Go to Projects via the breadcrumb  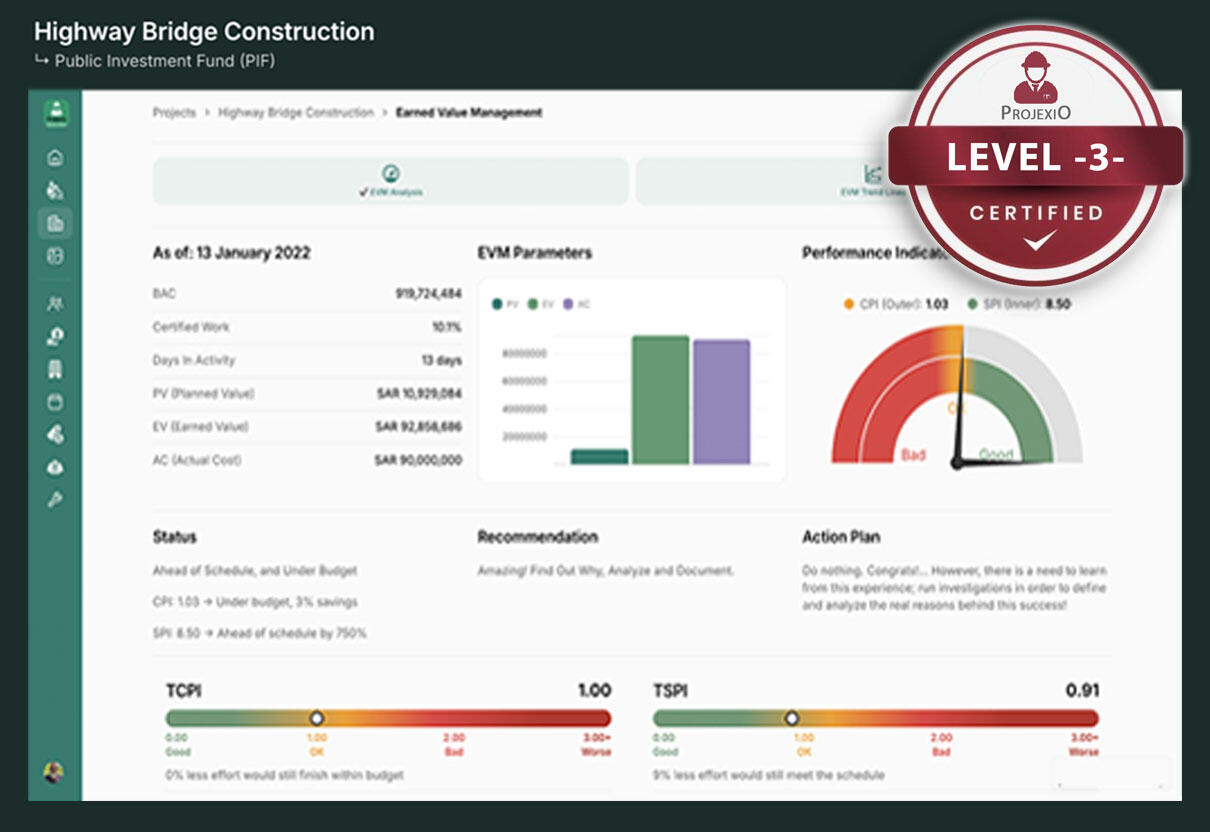tap(174, 113)
